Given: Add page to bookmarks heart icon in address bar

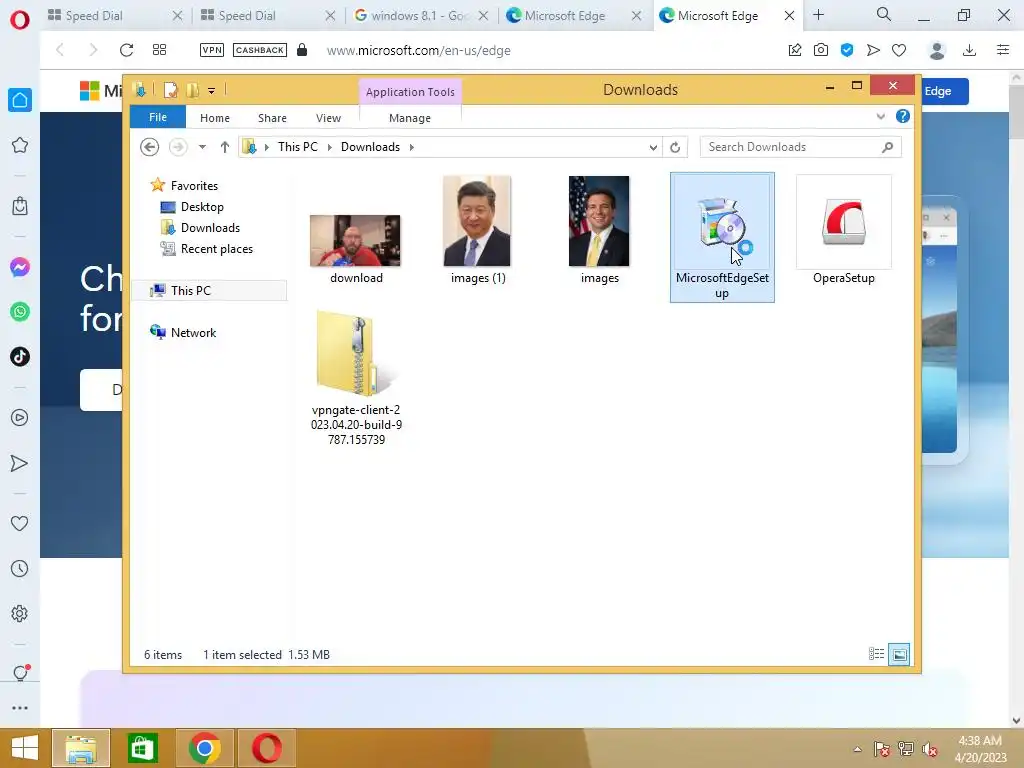Looking at the screenshot, I should pyautogui.click(x=899, y=50).
